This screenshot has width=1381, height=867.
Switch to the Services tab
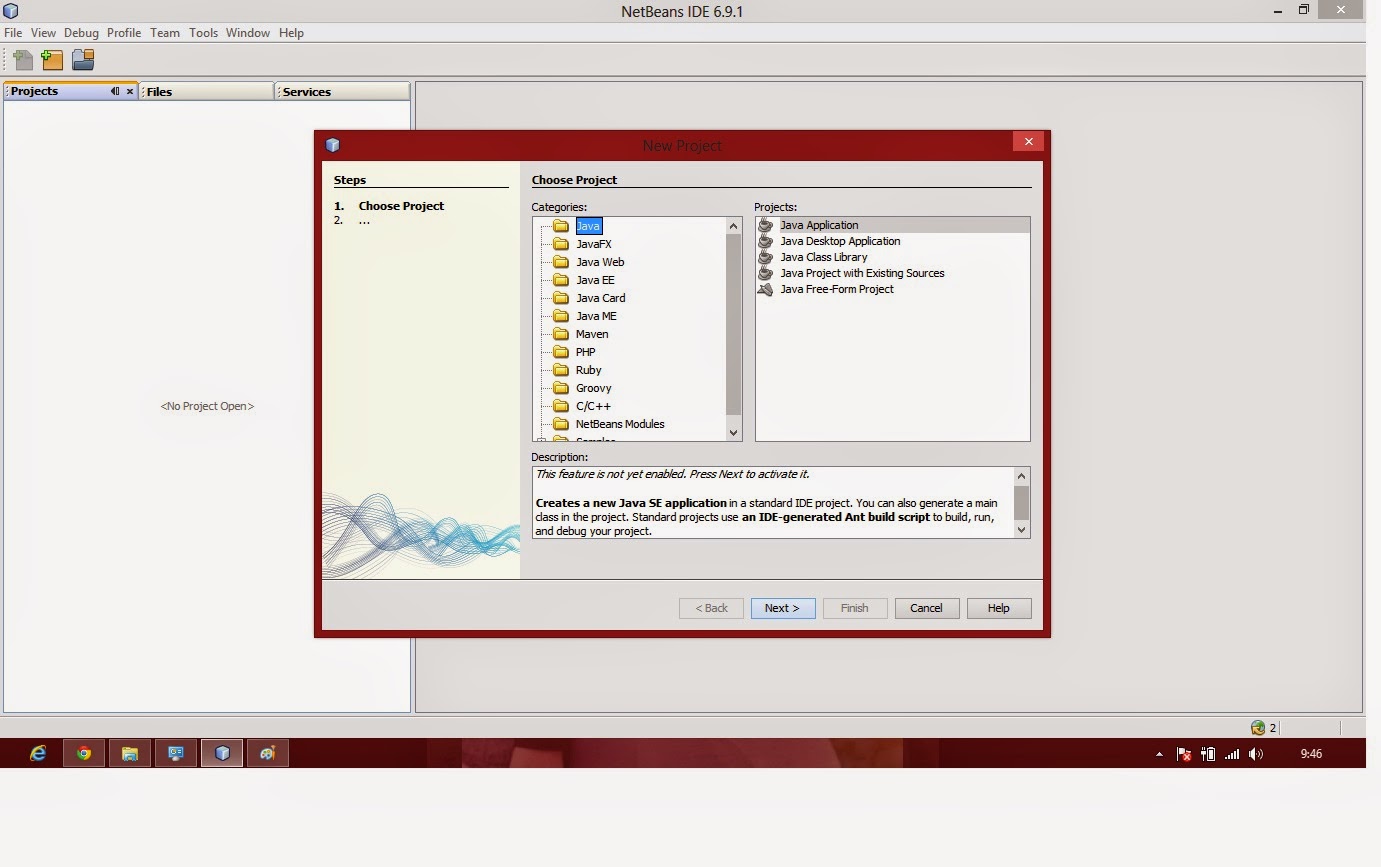tap(343, 91)
